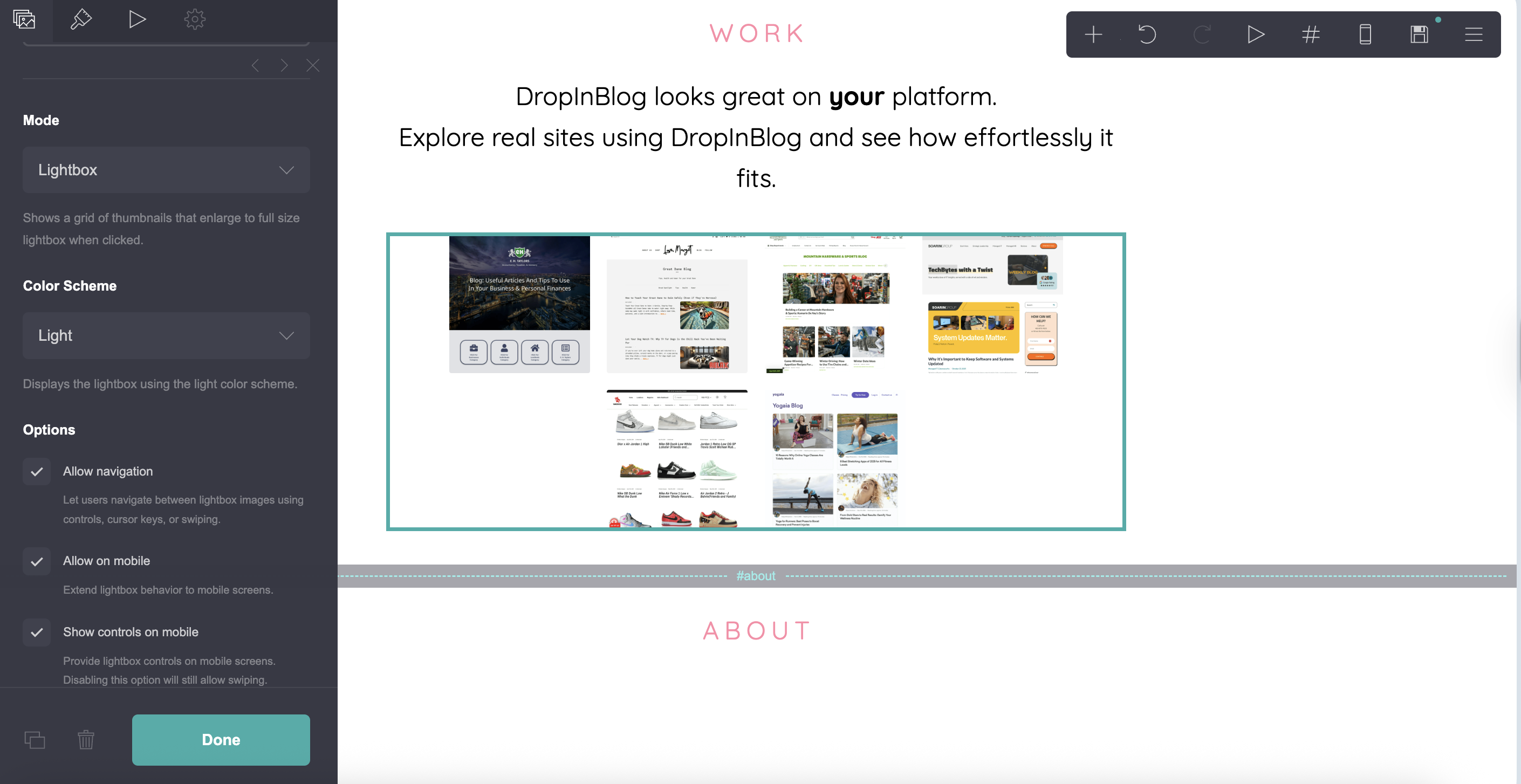Open the hashtag anchors icon
Screen dimensions: 1521x784
click(1310, 35)
